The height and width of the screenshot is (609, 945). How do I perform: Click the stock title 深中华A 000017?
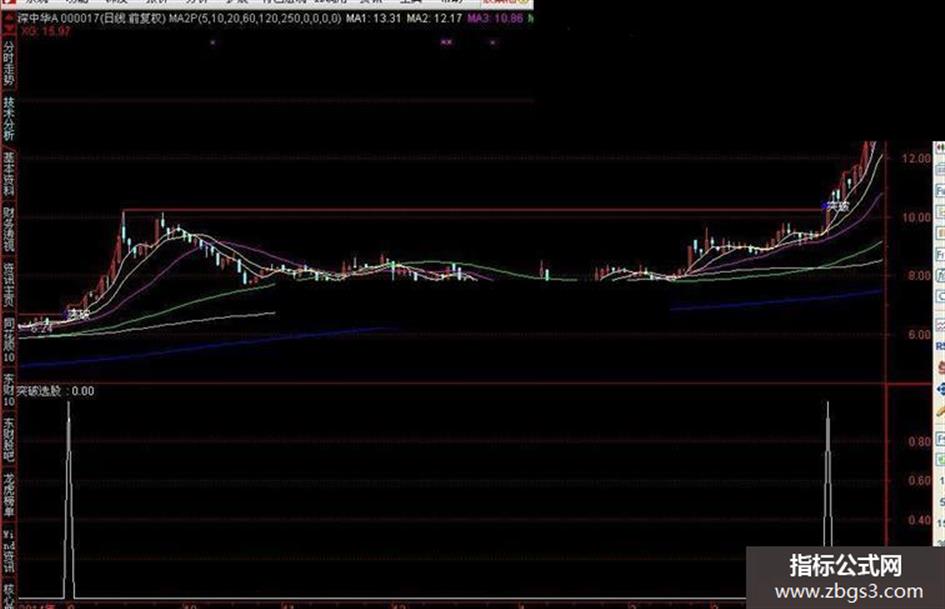[56, 19]
